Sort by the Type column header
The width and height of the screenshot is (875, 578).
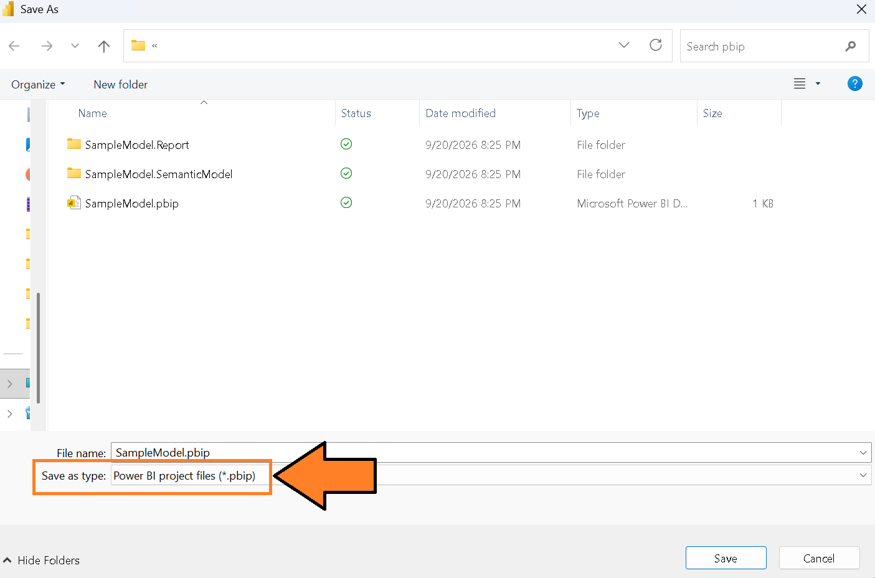click(588, 113)
